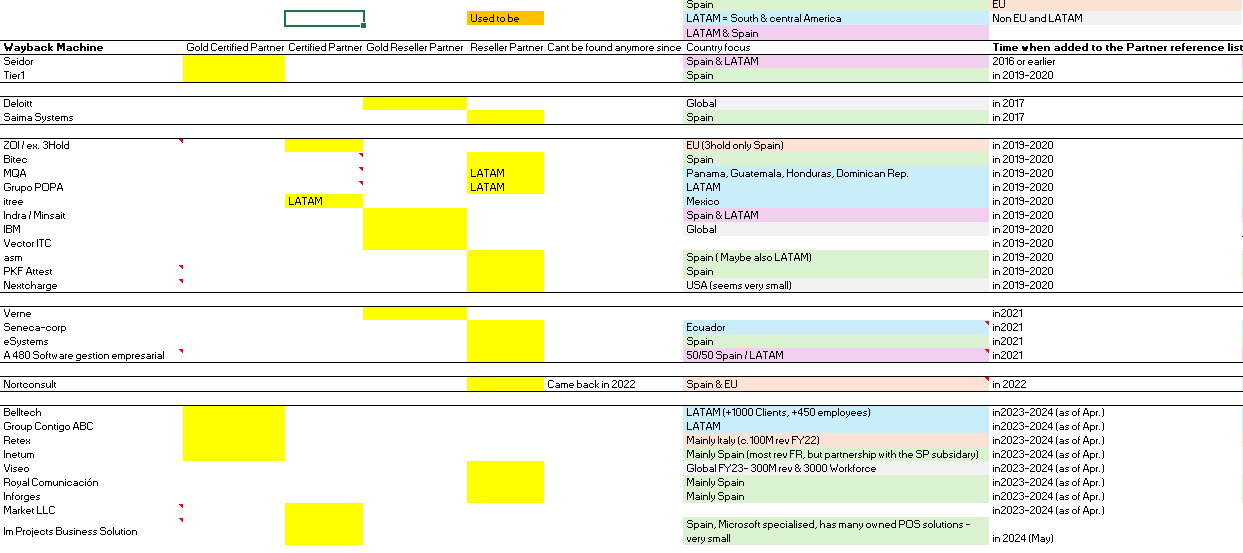Select the 'Retex' partner cell

(92, 440)
